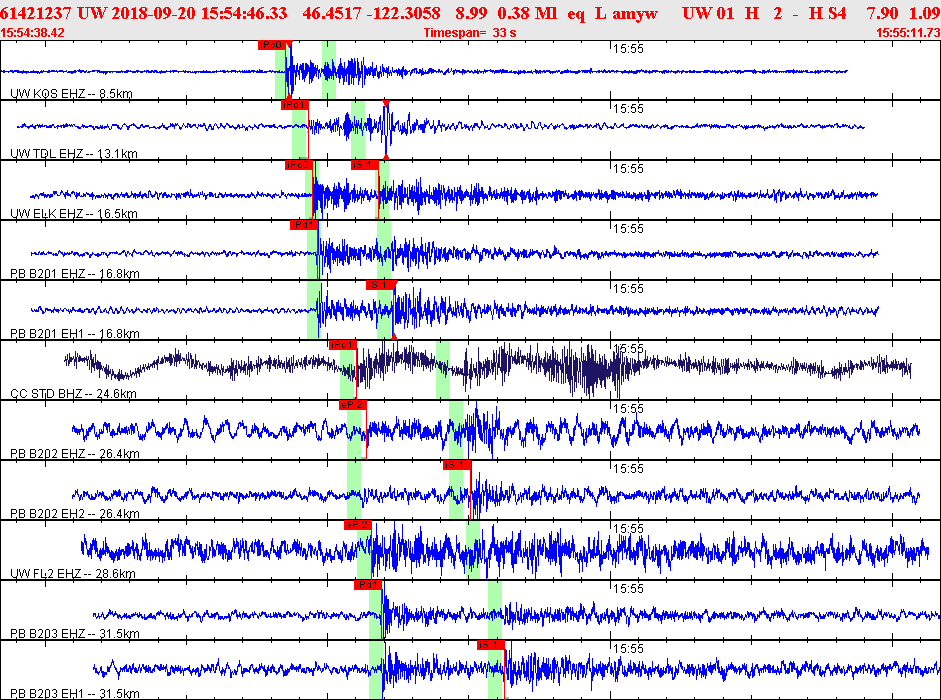This screenshot has width=941, height=700.
Task: Click the start time '15:54:38.42'
Action: point(32,32)
